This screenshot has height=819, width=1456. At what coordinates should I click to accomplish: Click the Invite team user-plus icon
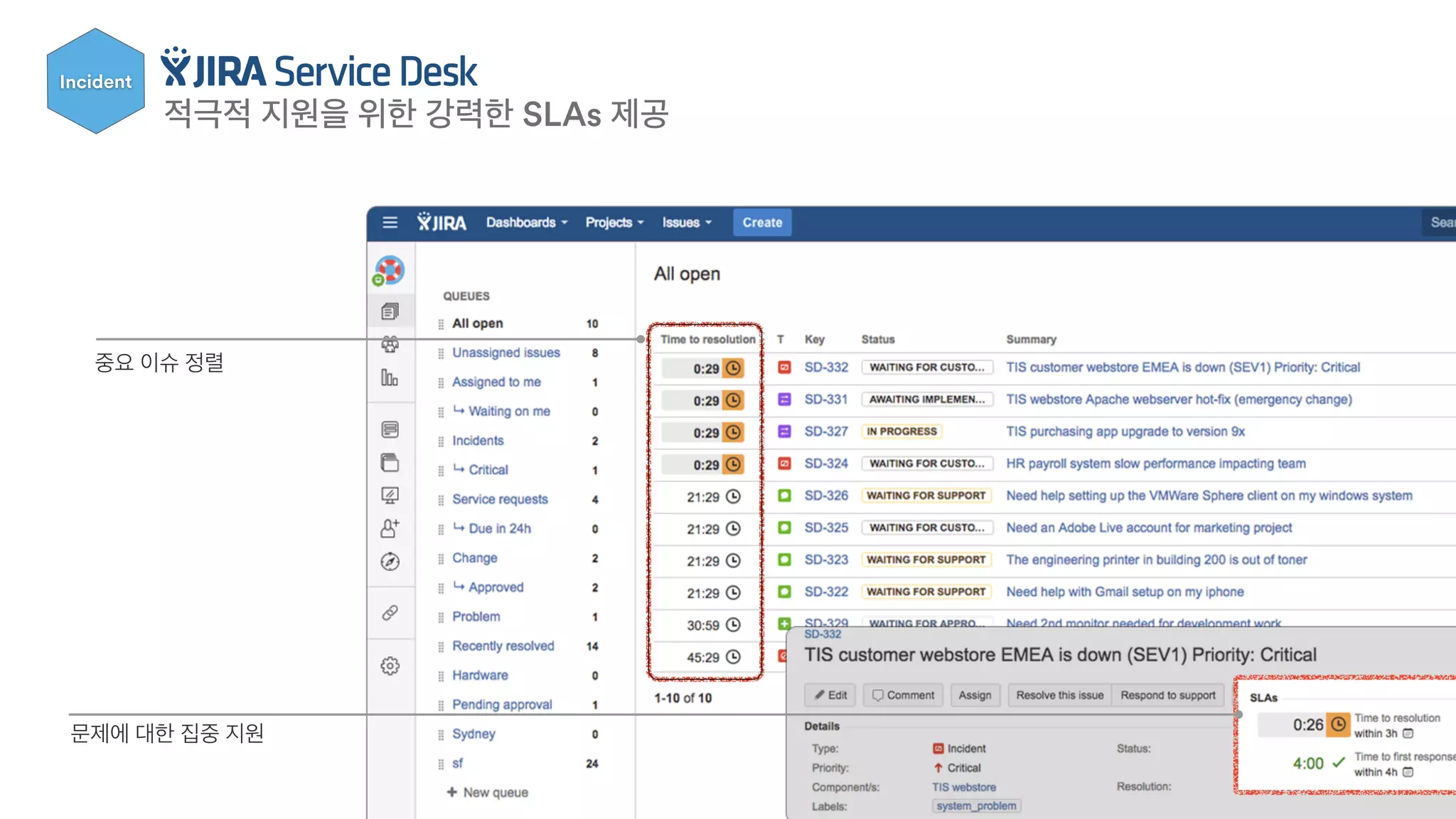(x=390, y=528)
